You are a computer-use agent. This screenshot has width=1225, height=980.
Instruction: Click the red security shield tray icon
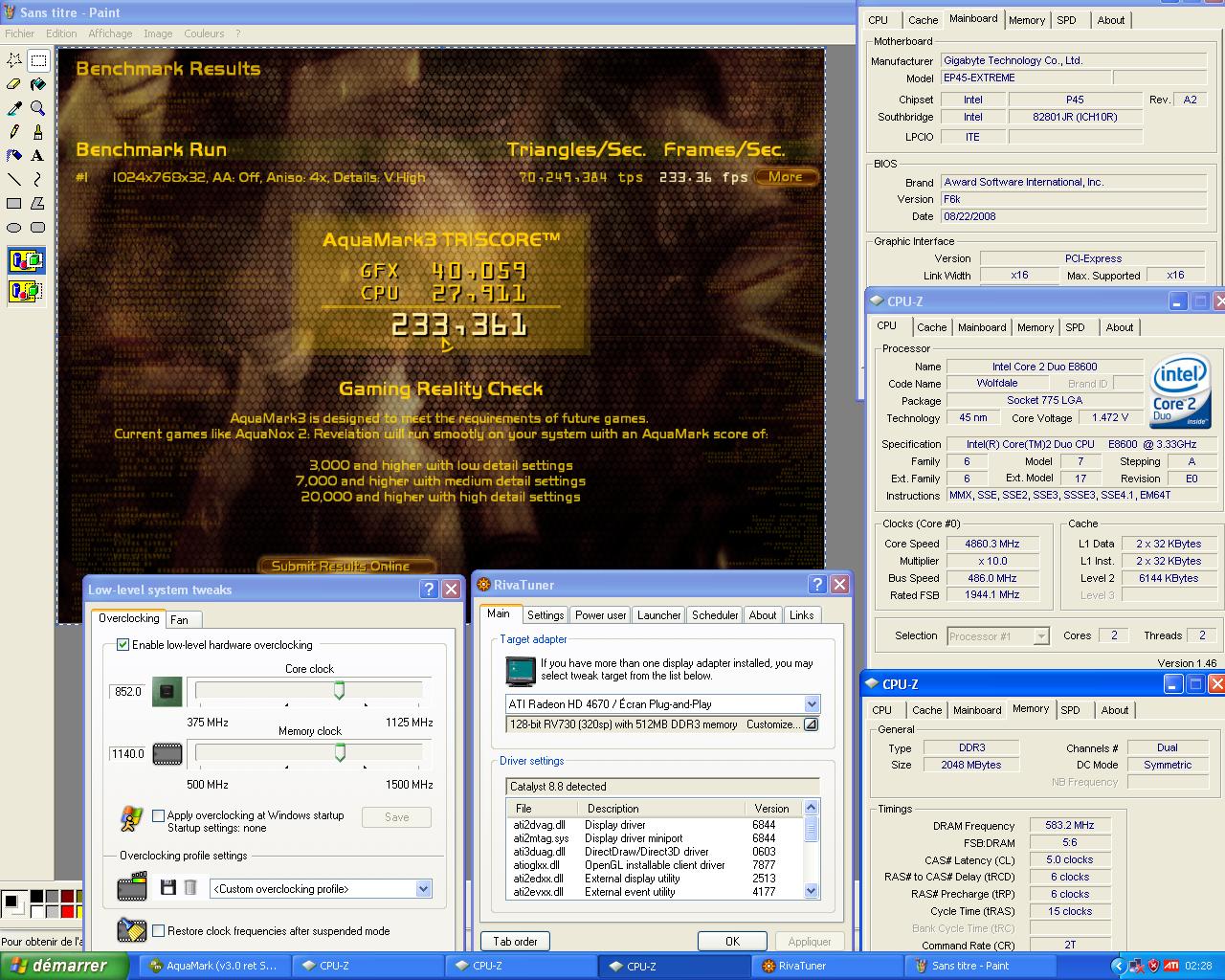(1153, 966)
